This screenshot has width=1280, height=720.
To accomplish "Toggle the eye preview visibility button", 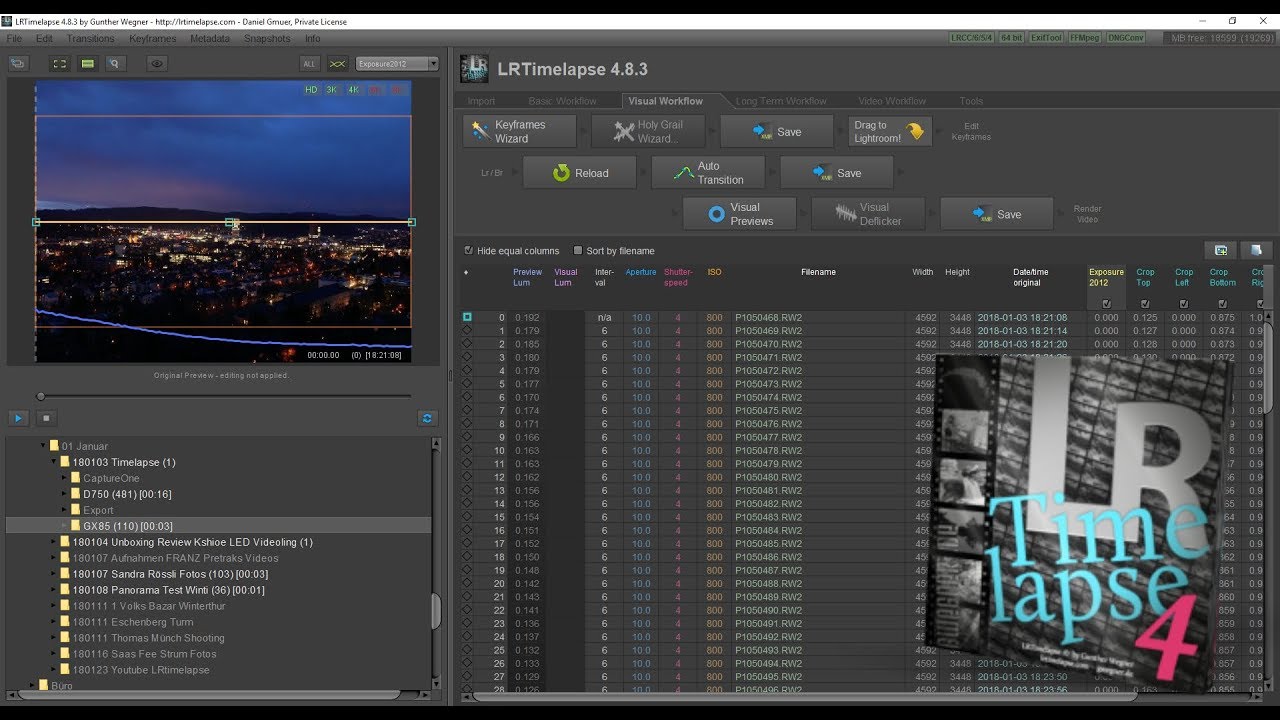I will pos(157,63).
